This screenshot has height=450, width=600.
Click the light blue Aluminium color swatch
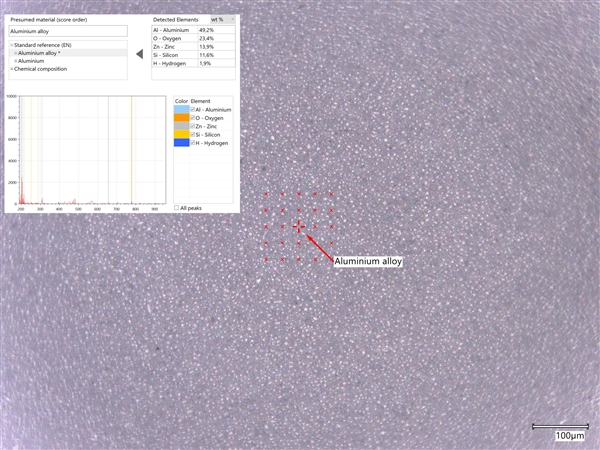pyautogui.click(x=181, y=109)
